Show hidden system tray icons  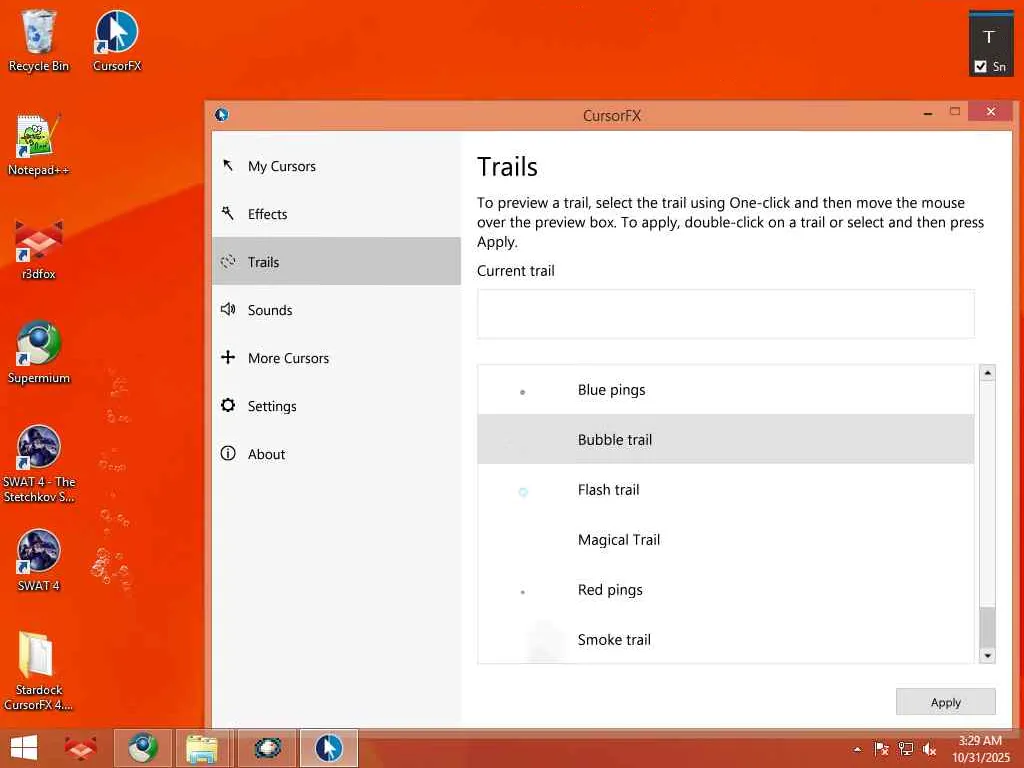tap(857, 749)
